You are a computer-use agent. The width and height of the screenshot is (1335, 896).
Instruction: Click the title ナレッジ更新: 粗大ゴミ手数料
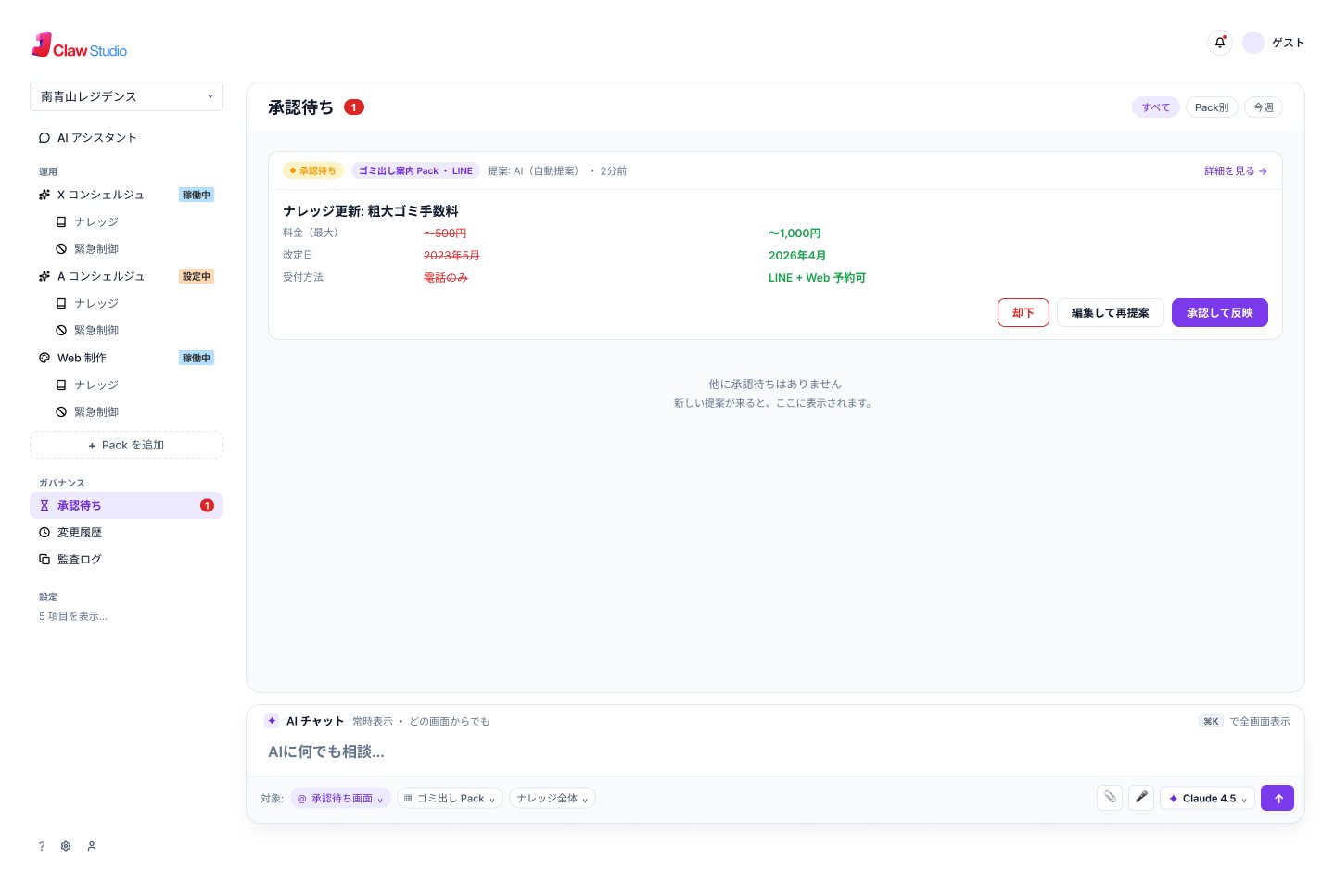371,211
